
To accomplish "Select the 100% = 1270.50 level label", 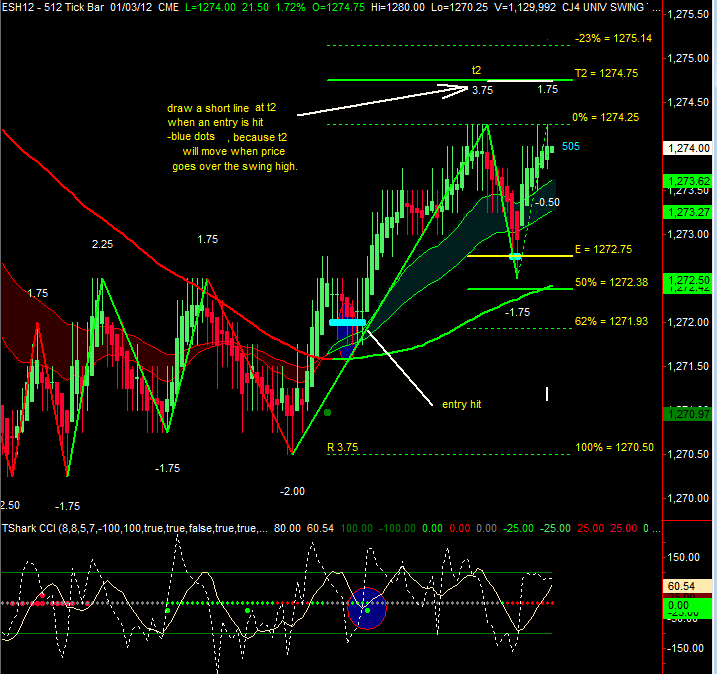I will pyautogui.click(x=614, y=447).
